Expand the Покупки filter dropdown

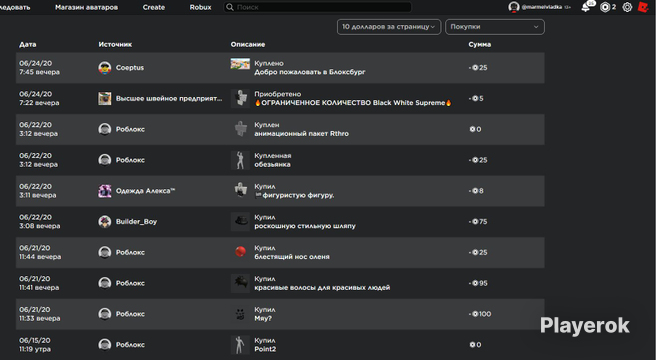point(495,27)
